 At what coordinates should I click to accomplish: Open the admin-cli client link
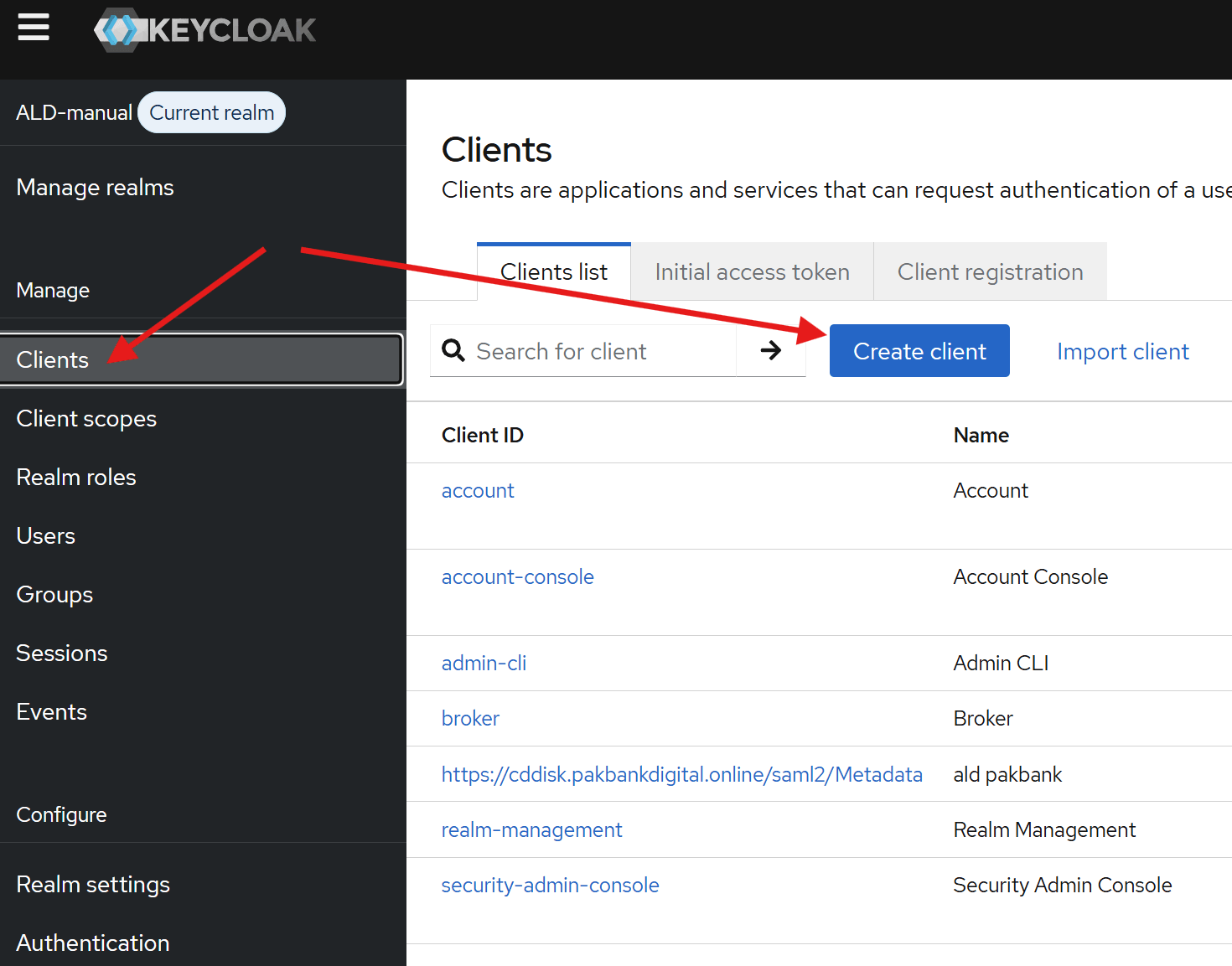point(484,663)
